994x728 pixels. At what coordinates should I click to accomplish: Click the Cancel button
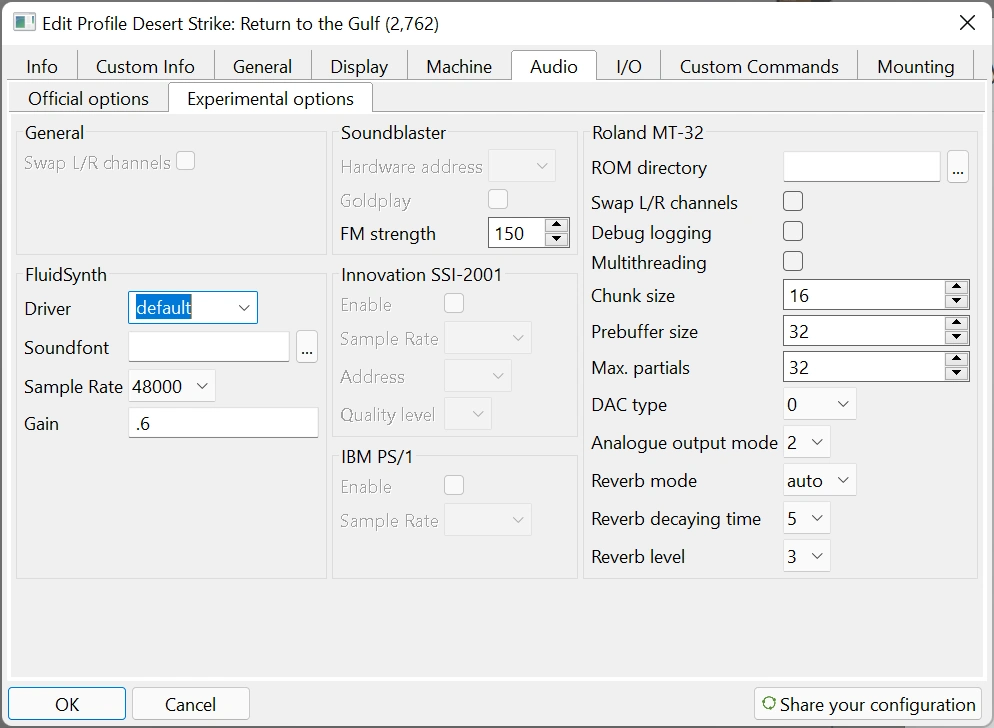tap(190, 704)
